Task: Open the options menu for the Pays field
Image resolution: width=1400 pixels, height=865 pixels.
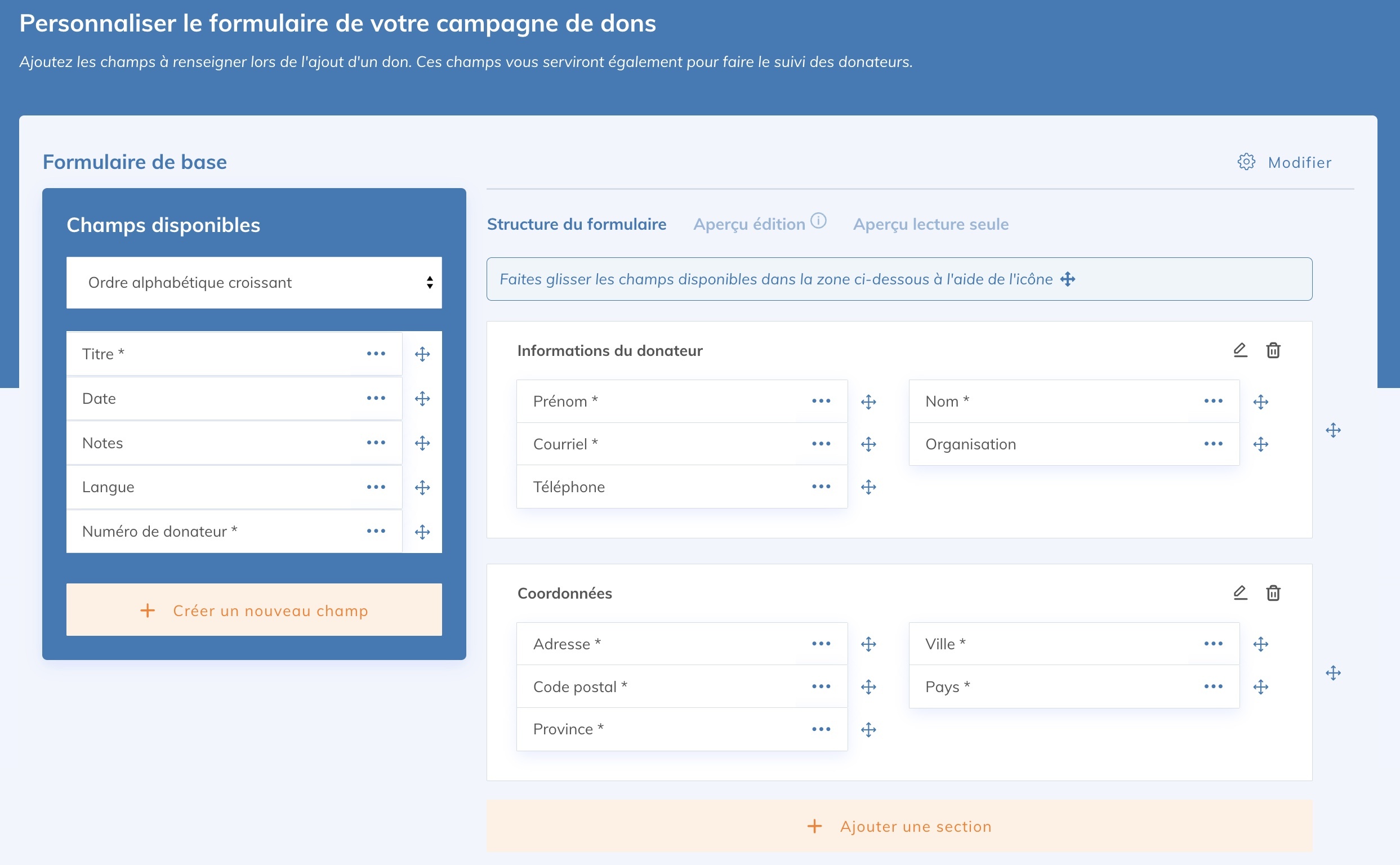Action: pyautogui.click(x=1214, y=686)
